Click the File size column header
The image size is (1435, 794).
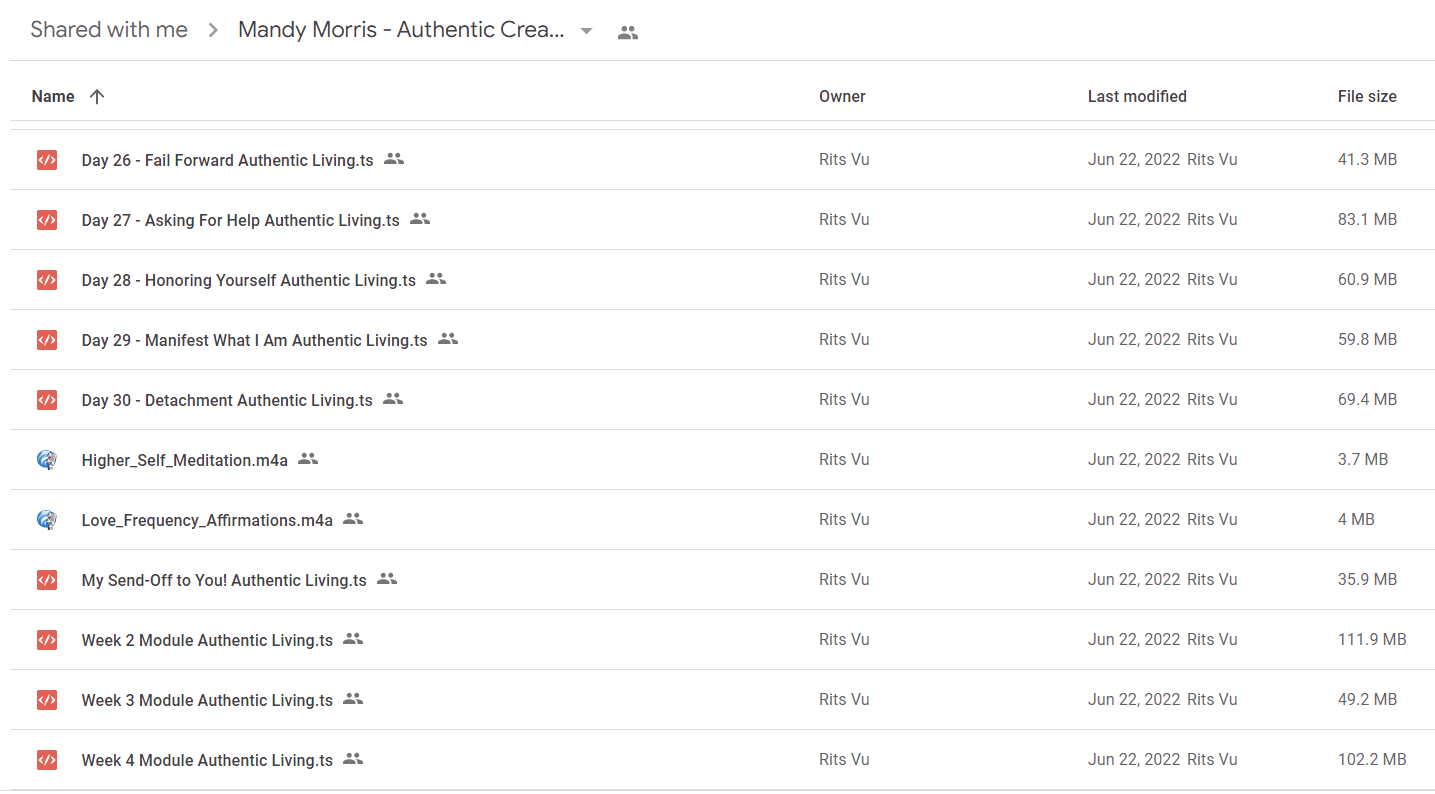click(x=1367, y=96)
